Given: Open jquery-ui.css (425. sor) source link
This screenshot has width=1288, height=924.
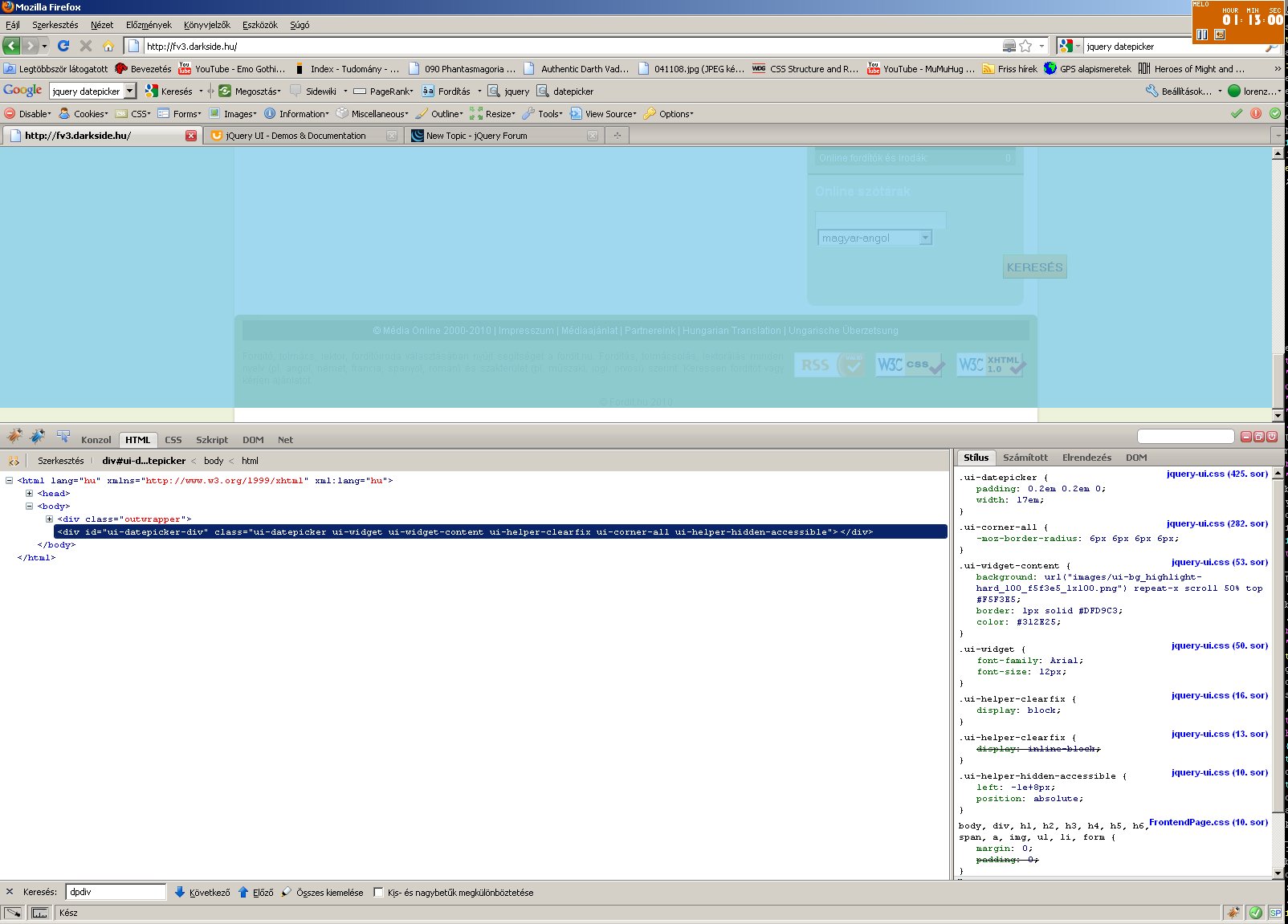Looking at the screenshot, I should tap(1217, 474).
